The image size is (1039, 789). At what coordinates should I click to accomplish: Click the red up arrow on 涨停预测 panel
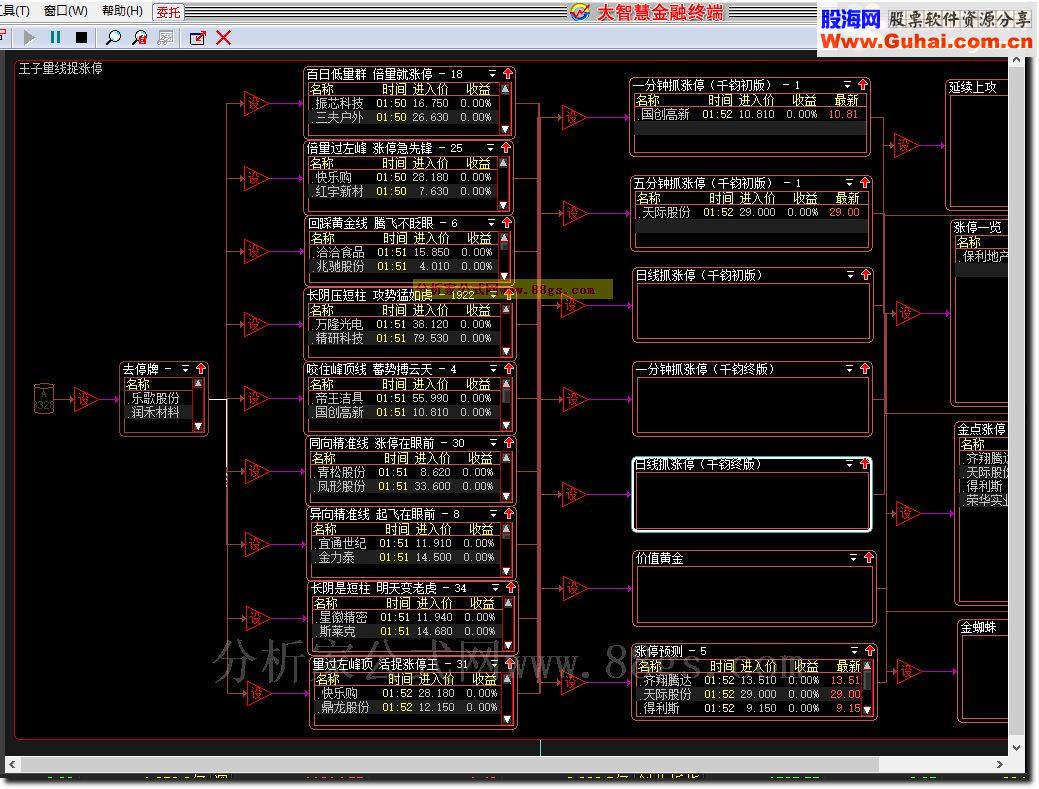(x=869, y=651)
